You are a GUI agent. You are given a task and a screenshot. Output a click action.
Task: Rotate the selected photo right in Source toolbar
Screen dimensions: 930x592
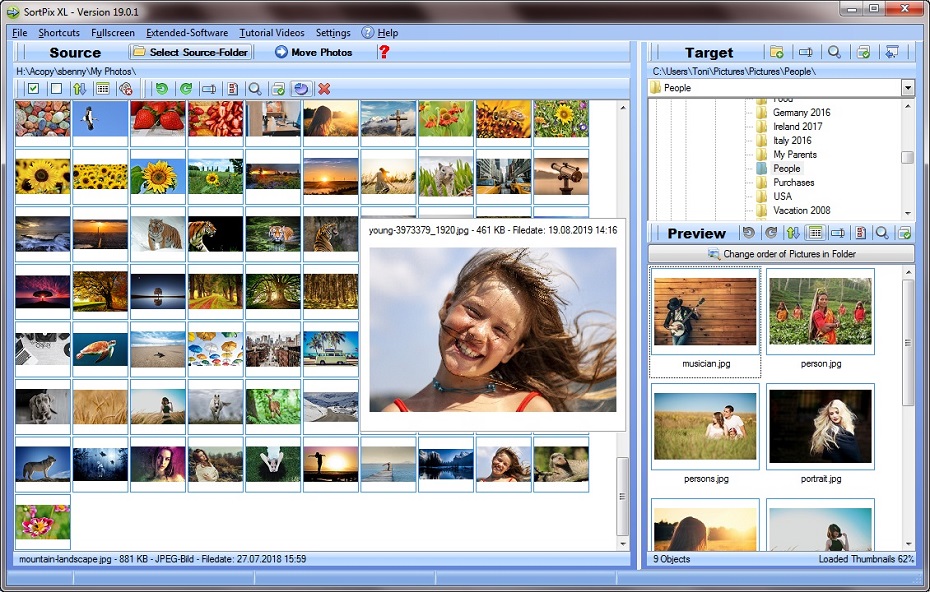[186, 89]
